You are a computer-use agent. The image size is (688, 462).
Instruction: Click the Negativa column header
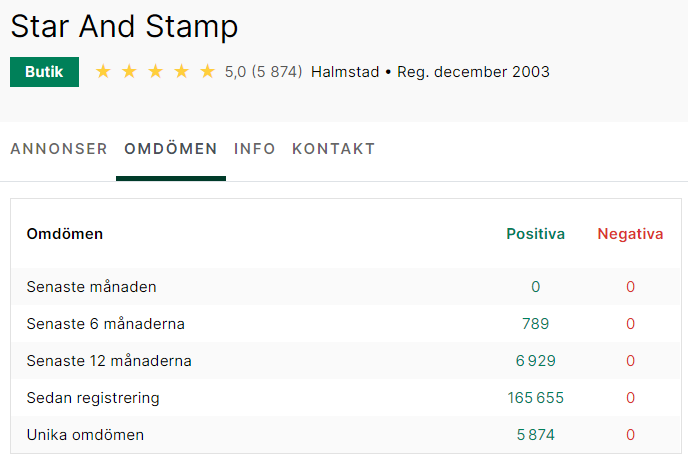630,234
